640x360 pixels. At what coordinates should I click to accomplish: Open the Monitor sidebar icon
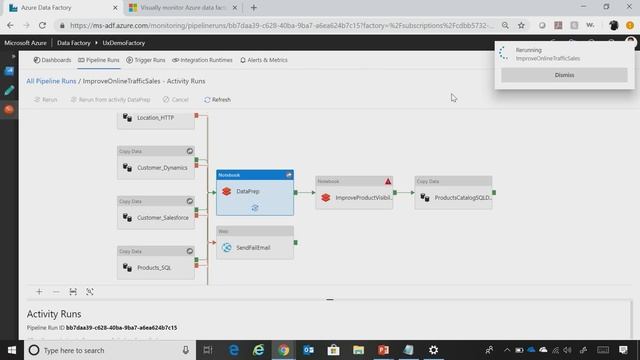9,109
